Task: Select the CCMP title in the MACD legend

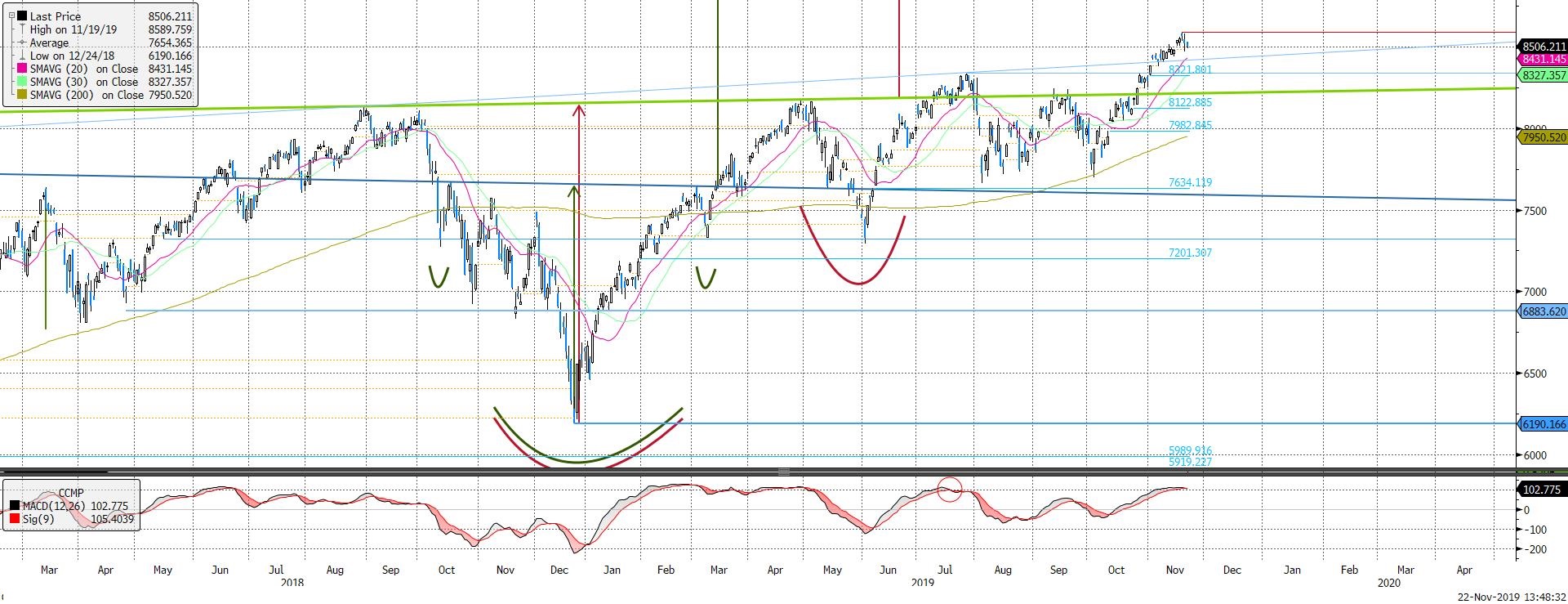Action: pos(71,494)
